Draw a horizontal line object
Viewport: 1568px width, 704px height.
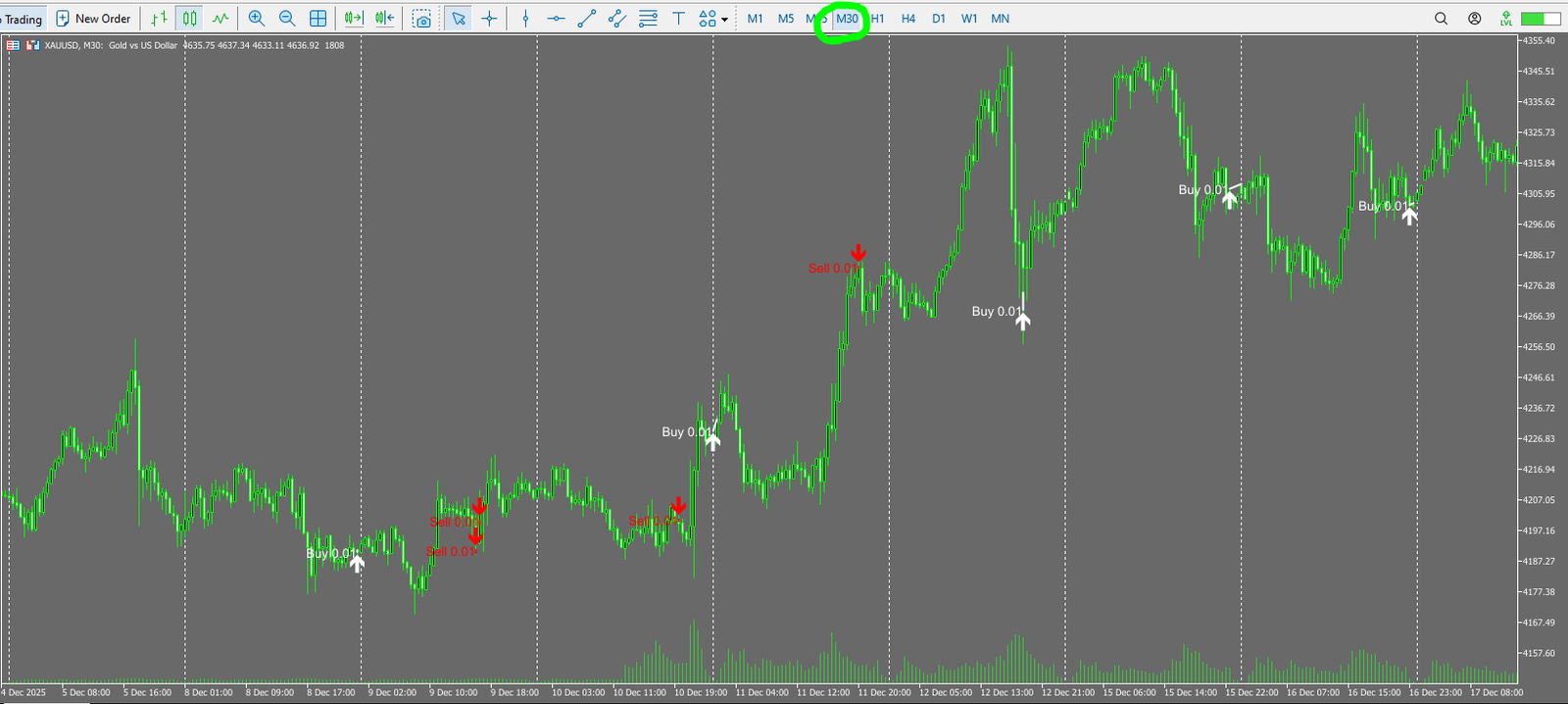click(x=556, y=19)
